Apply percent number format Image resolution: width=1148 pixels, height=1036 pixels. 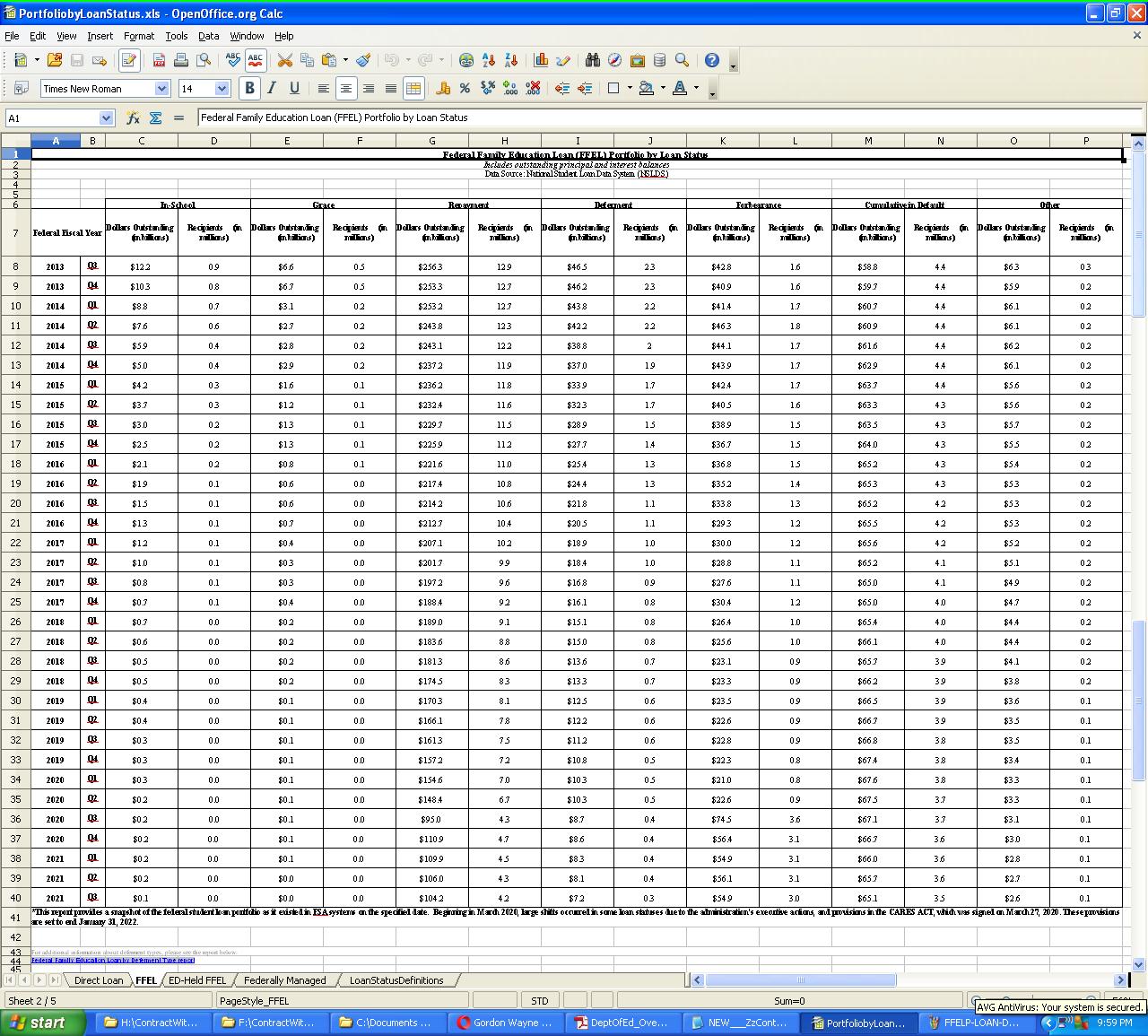point(465,88)
